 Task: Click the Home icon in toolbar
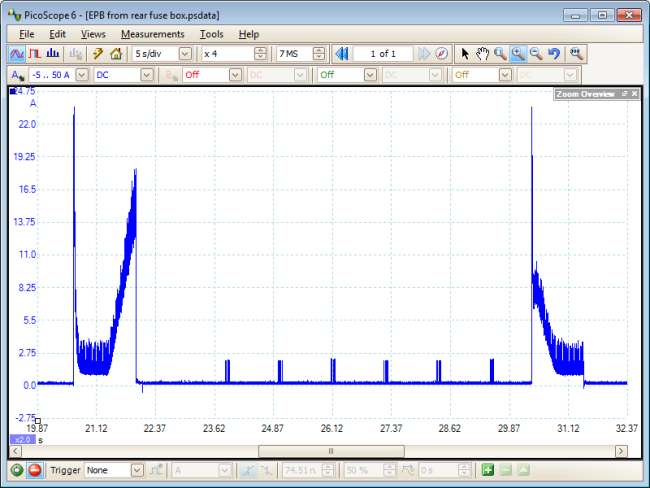coord(116,54)
